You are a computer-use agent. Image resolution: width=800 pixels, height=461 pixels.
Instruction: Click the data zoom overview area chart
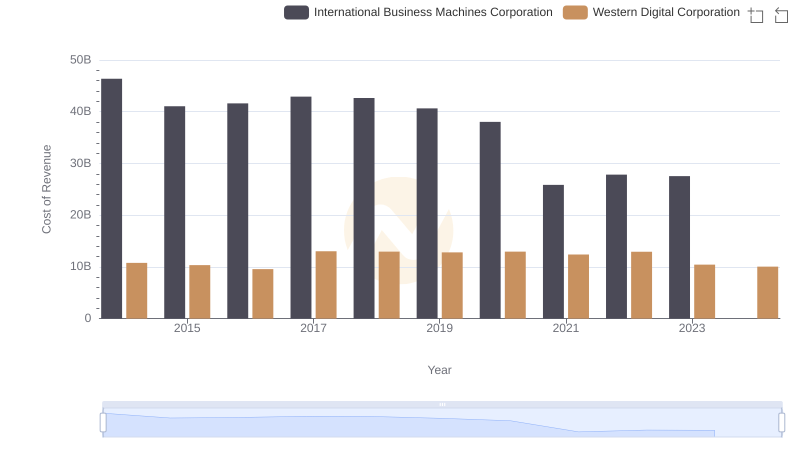click(442, 423)
